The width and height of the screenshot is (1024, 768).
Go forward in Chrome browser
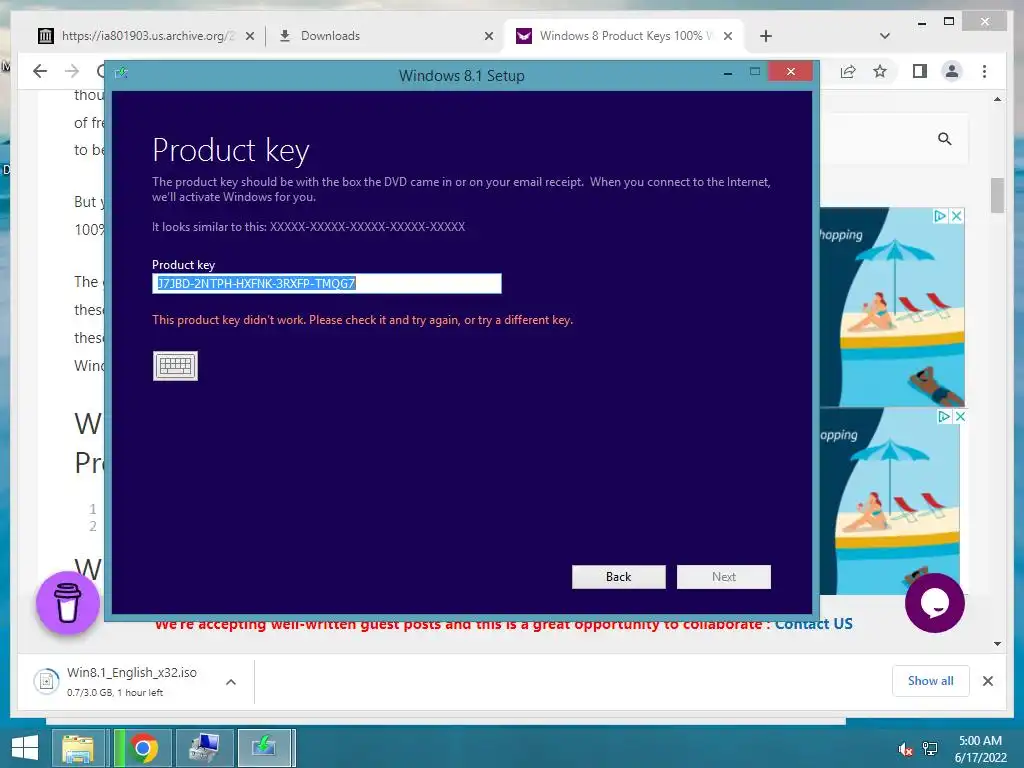pyautogui.click(x=72, y=71)
